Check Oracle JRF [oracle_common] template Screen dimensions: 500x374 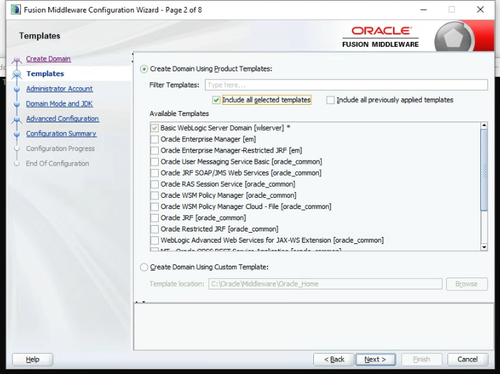click(x=155, y=218)
